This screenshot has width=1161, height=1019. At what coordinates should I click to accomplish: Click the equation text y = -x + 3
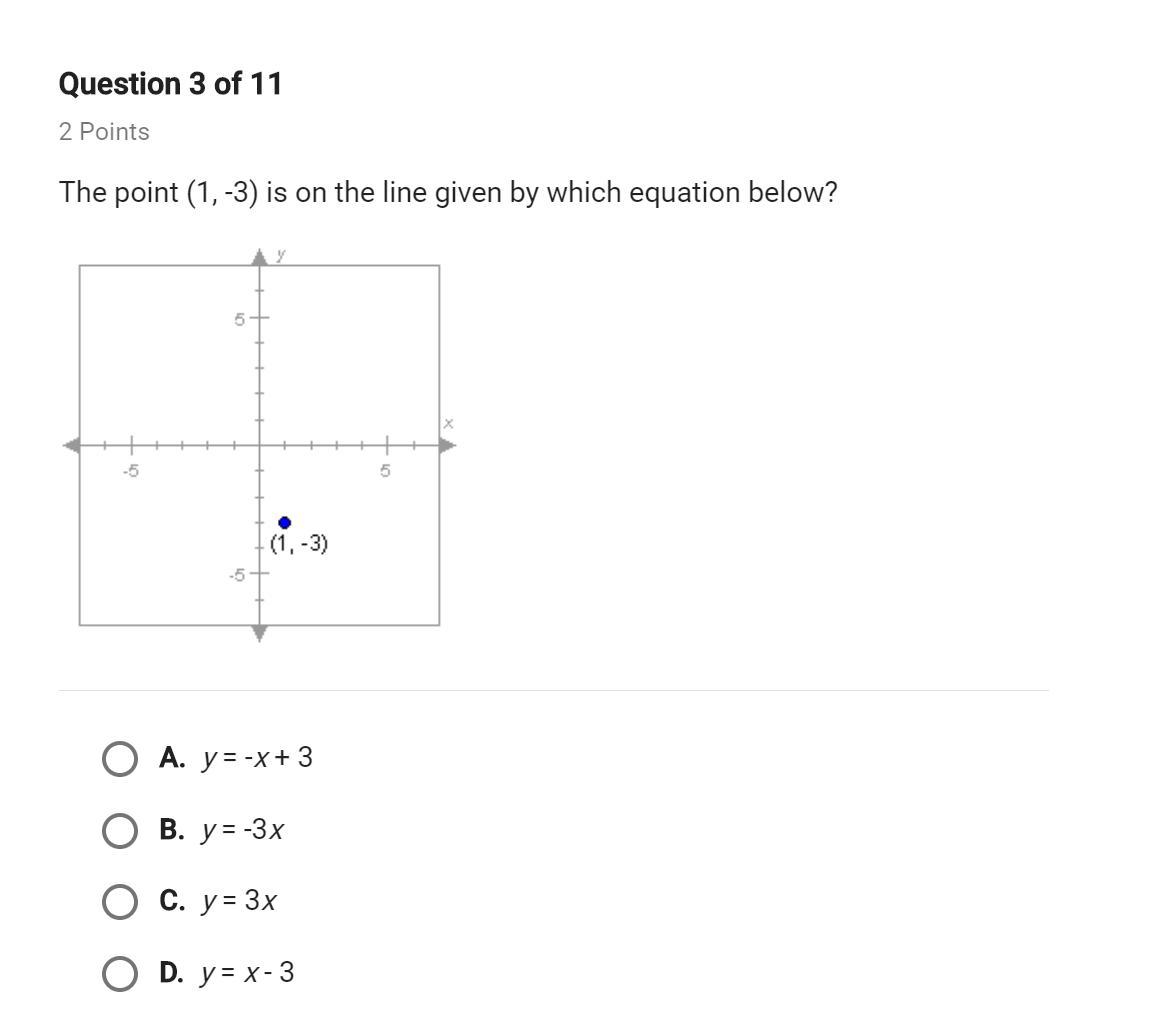pos(257,758)
